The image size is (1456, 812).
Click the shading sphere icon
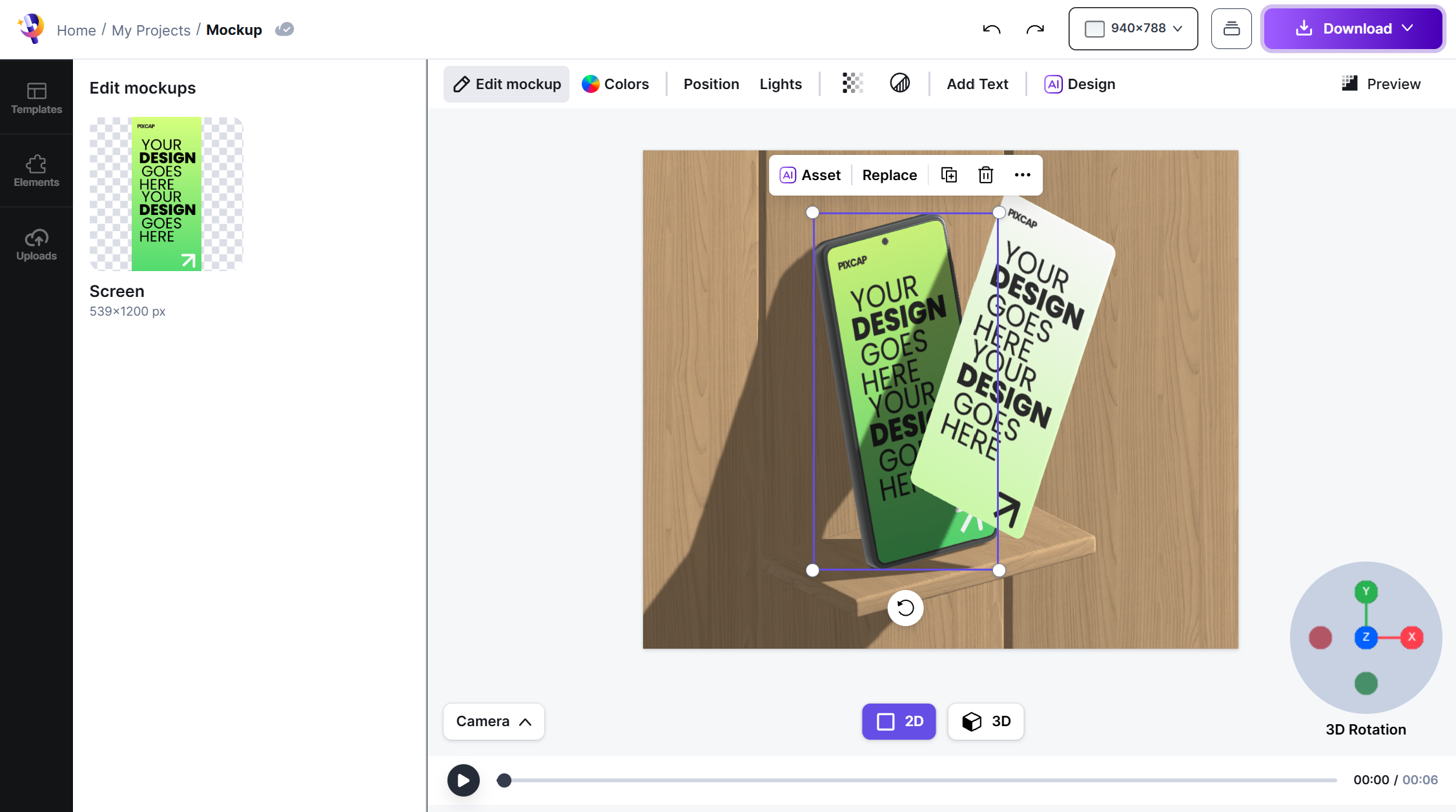pos(899,83)
